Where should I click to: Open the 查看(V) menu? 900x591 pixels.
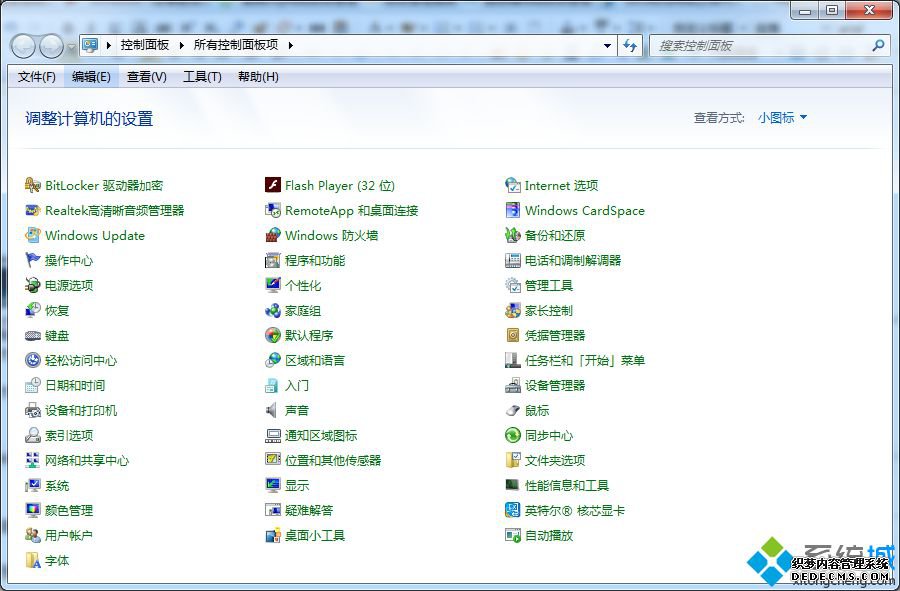pyautogui.click(x=147, y=77)
